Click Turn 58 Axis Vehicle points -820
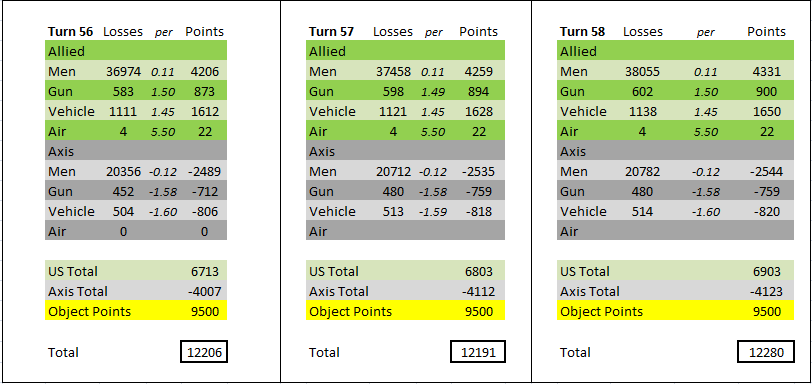This screenshot has width=812, height=384. (x=766, y=212)
